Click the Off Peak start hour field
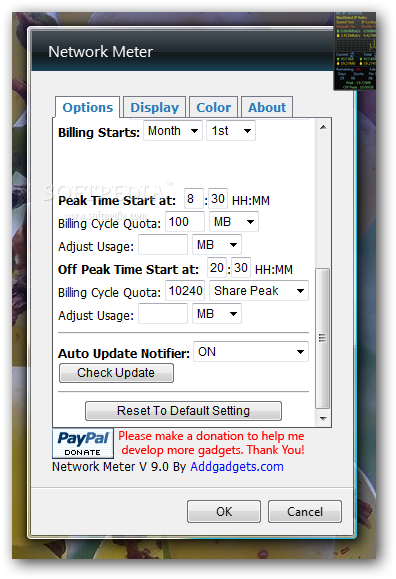The height and width of the screenshot is (579, 396). coord(217,267)
